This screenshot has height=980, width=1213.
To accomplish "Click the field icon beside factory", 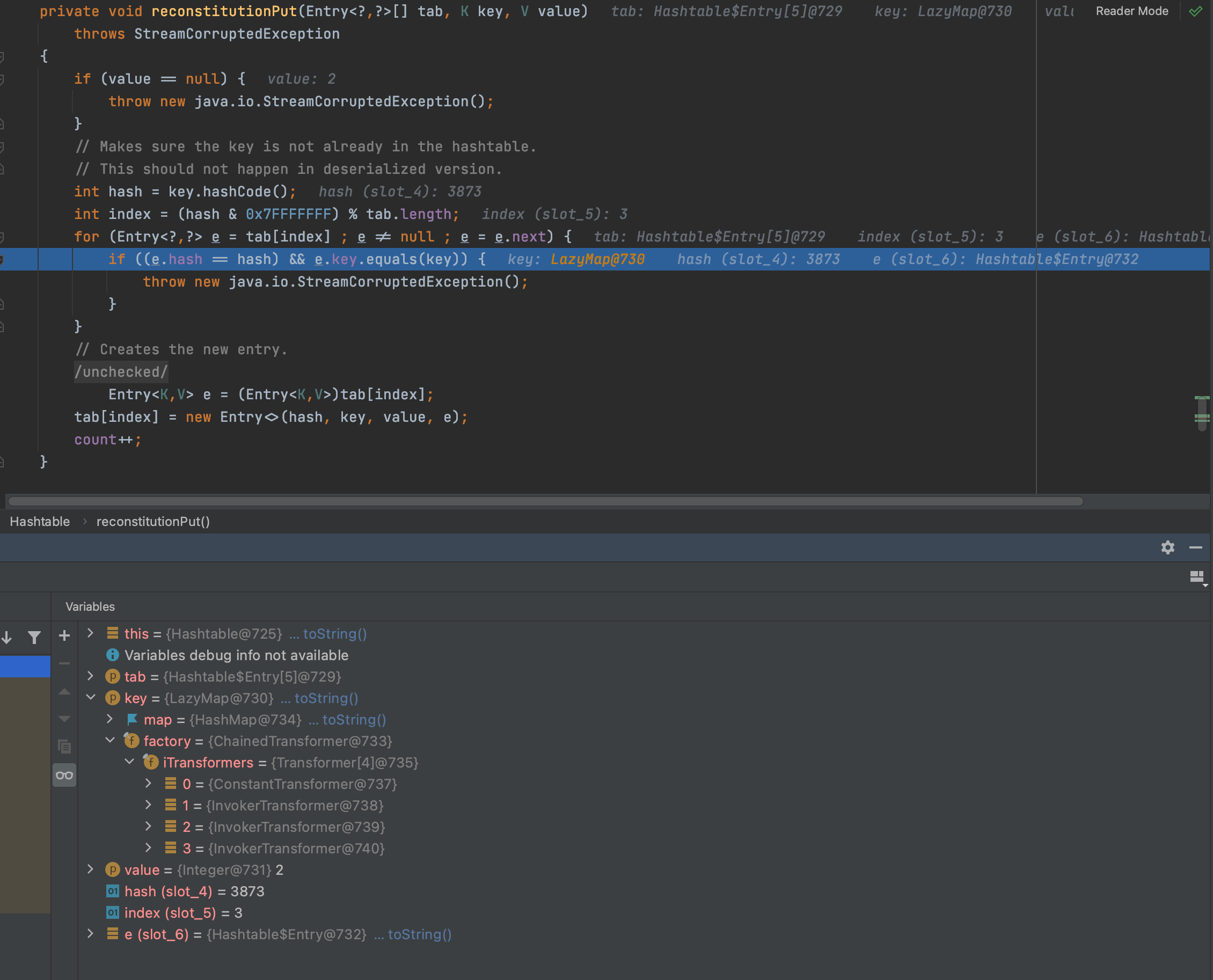I will 131,741.
